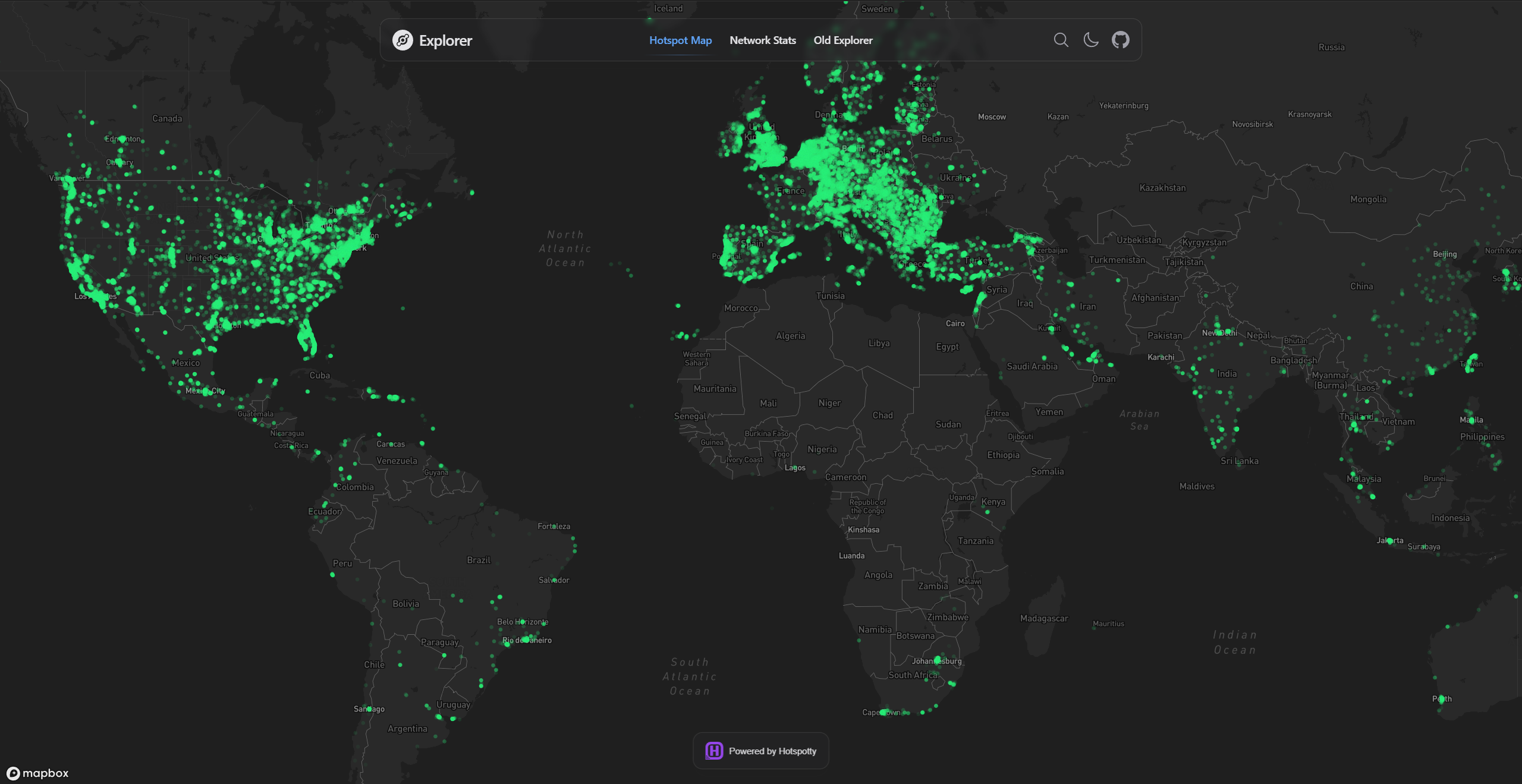Open the Old Explorer tab
This screenshot has width=1522, height=784.
pyautogui.click(x=843, y=40)
